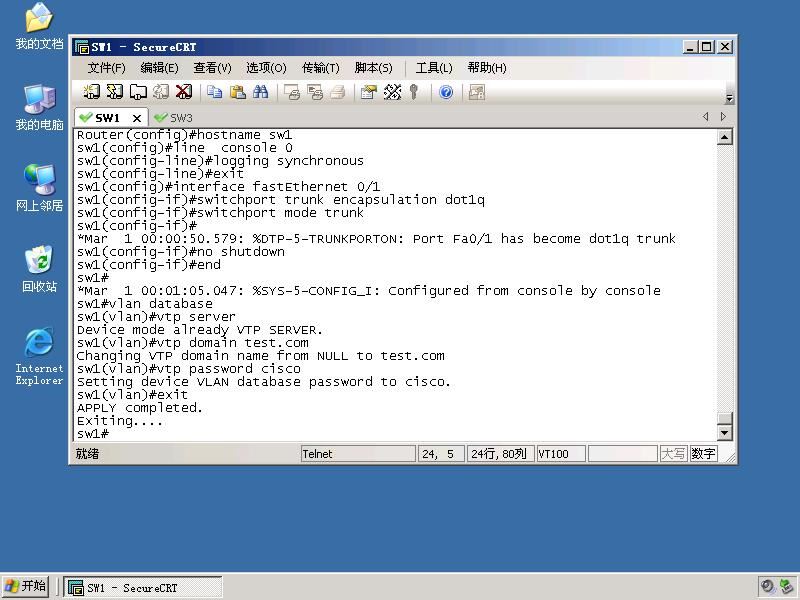Click the 'APPLY completed.' line
The width and height of the screenshot is (800, 600).
[x=140, y=408]
